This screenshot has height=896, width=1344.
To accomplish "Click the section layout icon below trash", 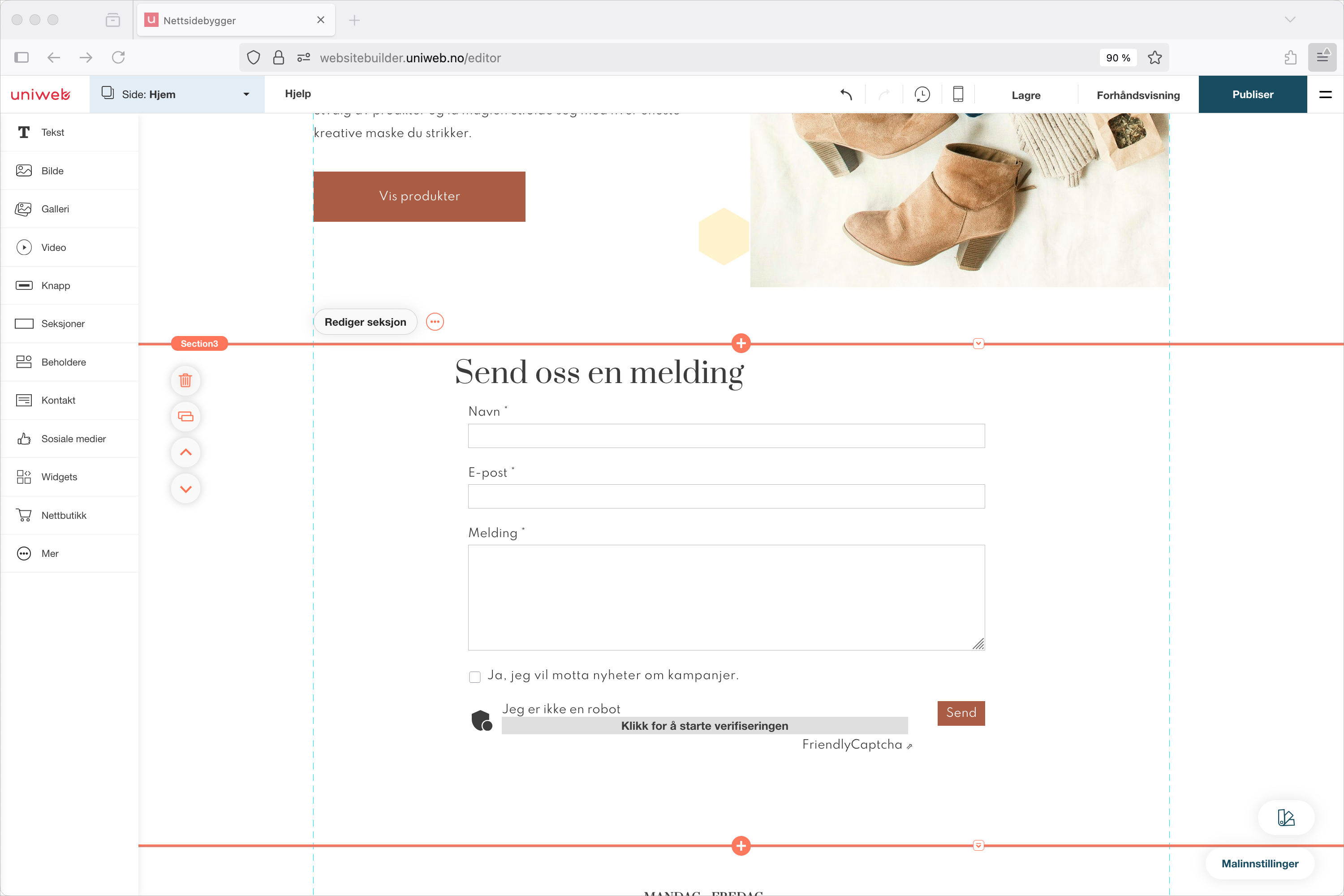I will point(186,416).
